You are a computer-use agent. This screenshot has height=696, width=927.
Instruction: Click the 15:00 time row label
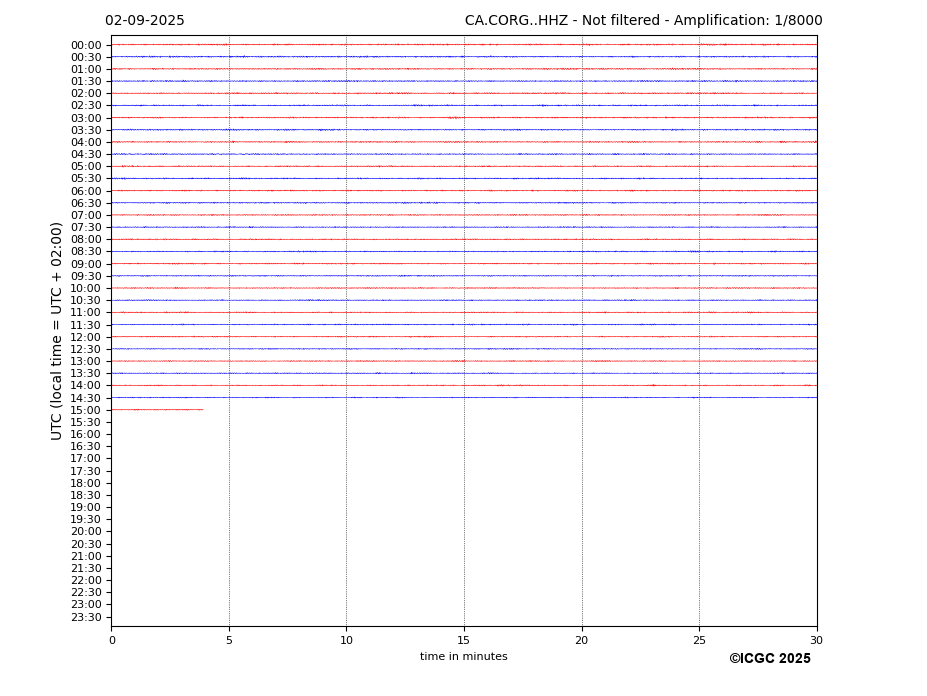click(x=86, y=410)
